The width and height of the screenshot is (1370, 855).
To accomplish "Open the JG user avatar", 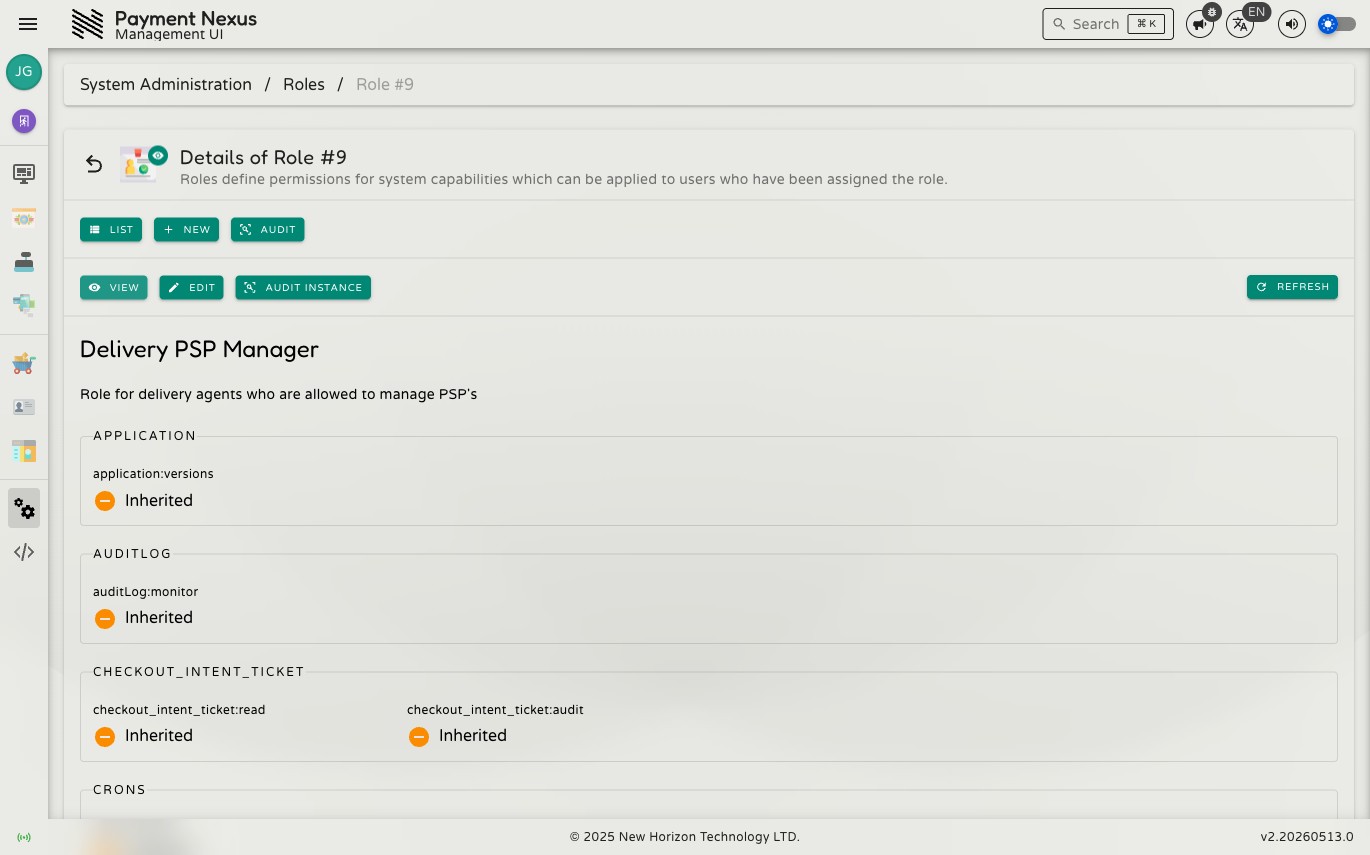I will click(x=24, y=72).
